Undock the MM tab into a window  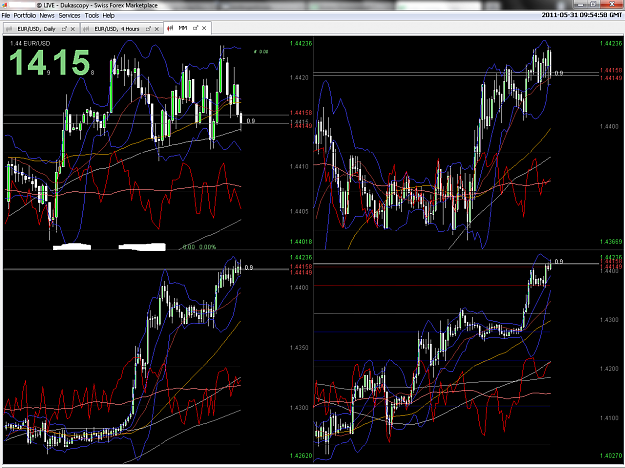coord(195,28)
